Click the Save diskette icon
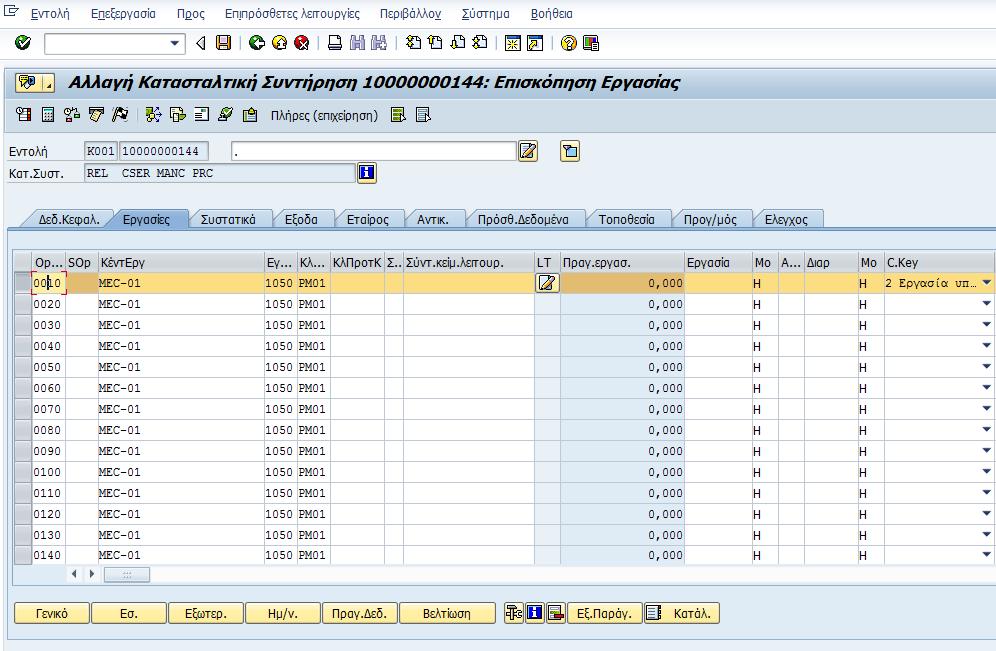This screenshot has height=651, width=996. (x=224, y=43)
